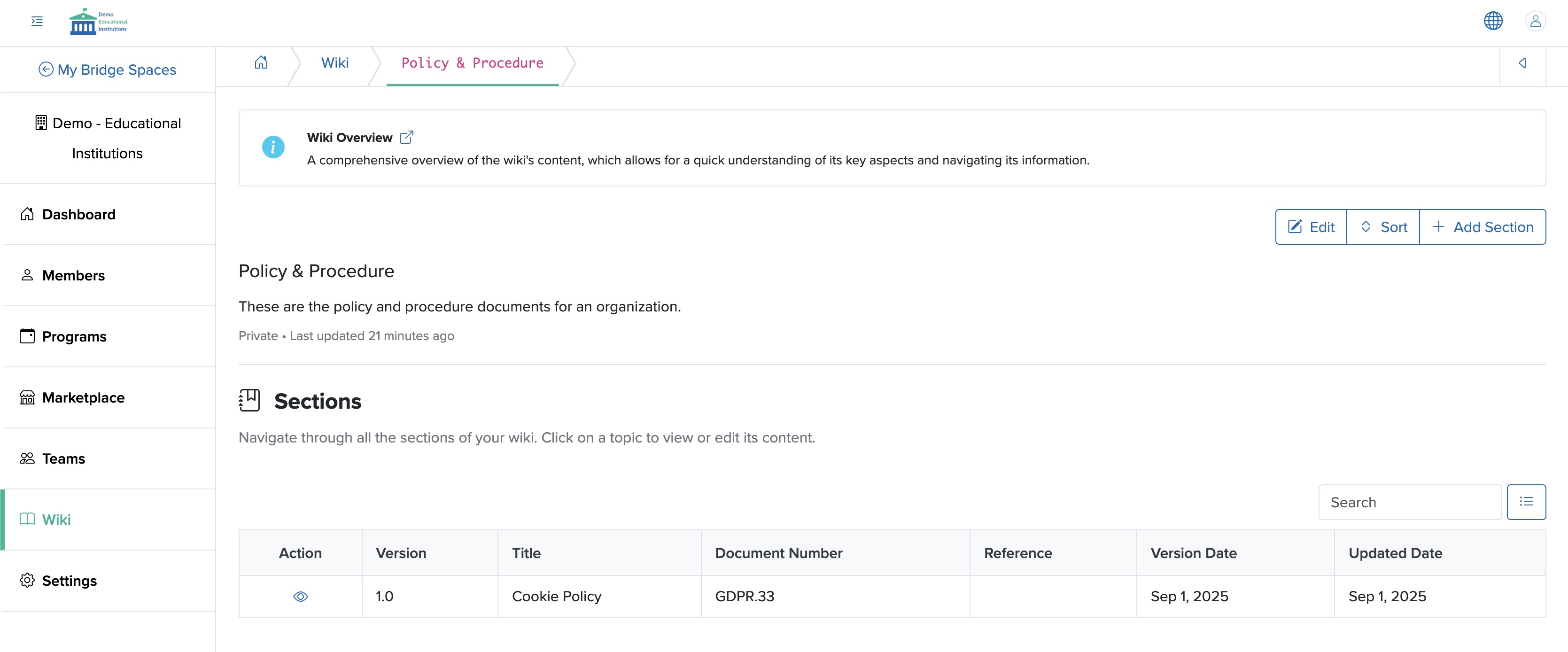Screen dimensions: 1568x652
Task: Go back to My Bridge Spaces
Action: [107, 70]
